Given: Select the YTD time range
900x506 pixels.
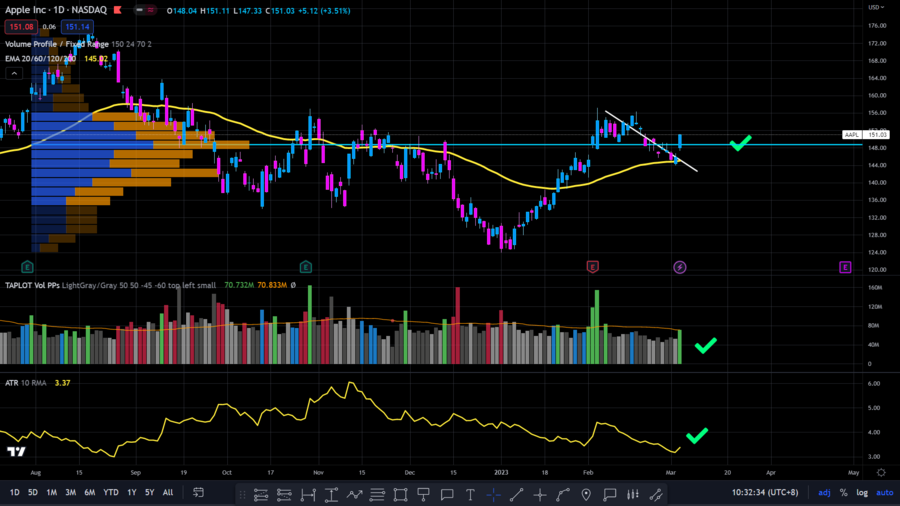Looking at the screenshot, I should click(111, 492).
